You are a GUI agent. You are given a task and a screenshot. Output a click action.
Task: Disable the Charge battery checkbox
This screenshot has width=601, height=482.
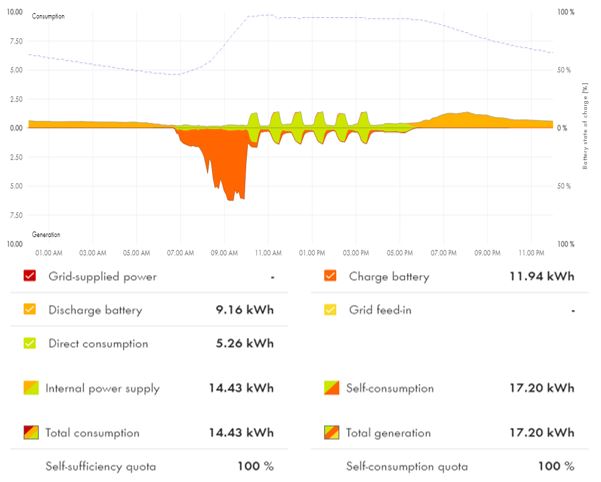(331, 276)
